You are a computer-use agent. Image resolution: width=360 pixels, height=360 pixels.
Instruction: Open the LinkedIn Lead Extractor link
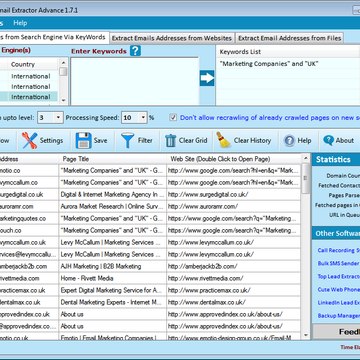click(338, 303)
